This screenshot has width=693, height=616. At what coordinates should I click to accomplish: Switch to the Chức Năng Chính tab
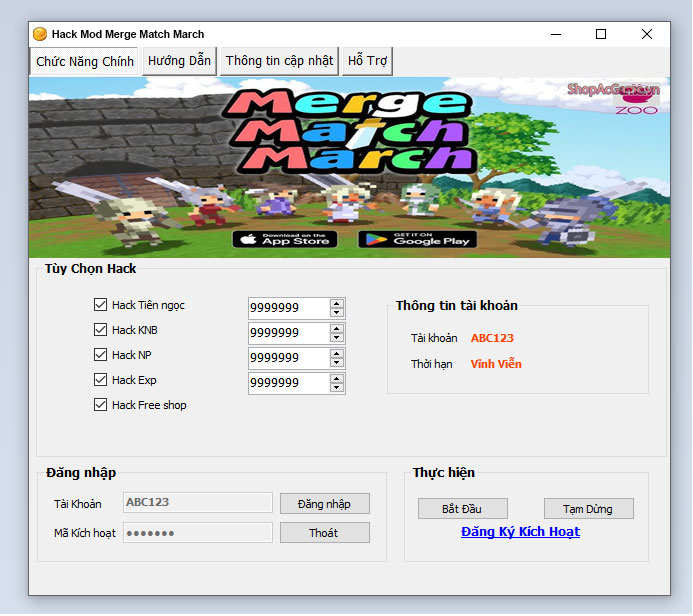[x=85, y=61]
